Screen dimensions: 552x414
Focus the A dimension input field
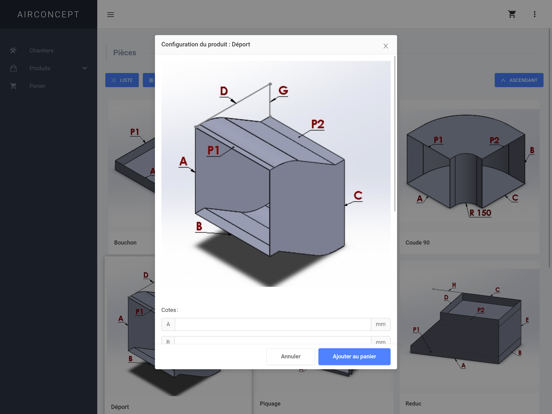point(273,324)
